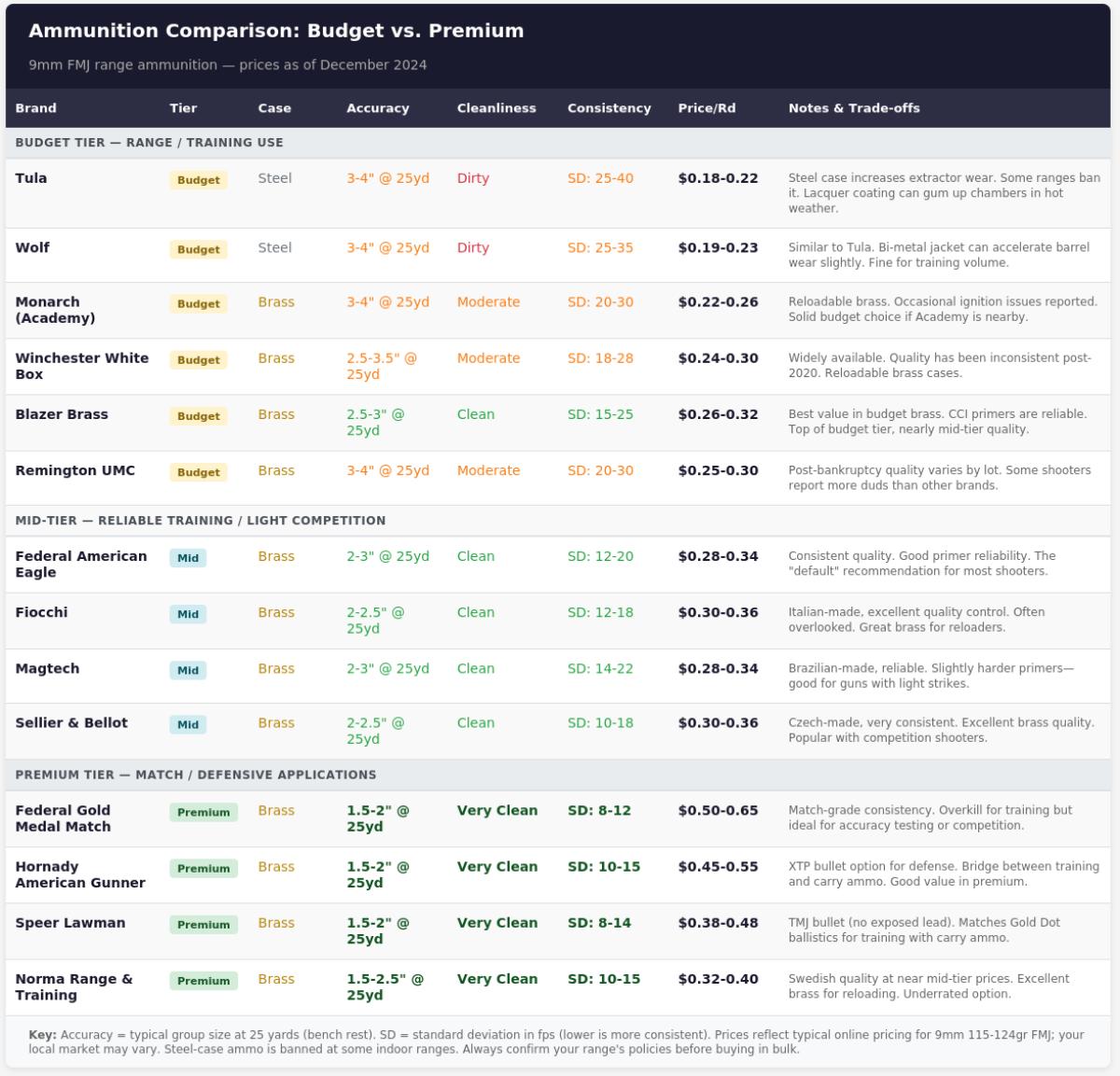Select the Blazer Brass brand name
The image size is (1120, 1076).
(62, 414)
